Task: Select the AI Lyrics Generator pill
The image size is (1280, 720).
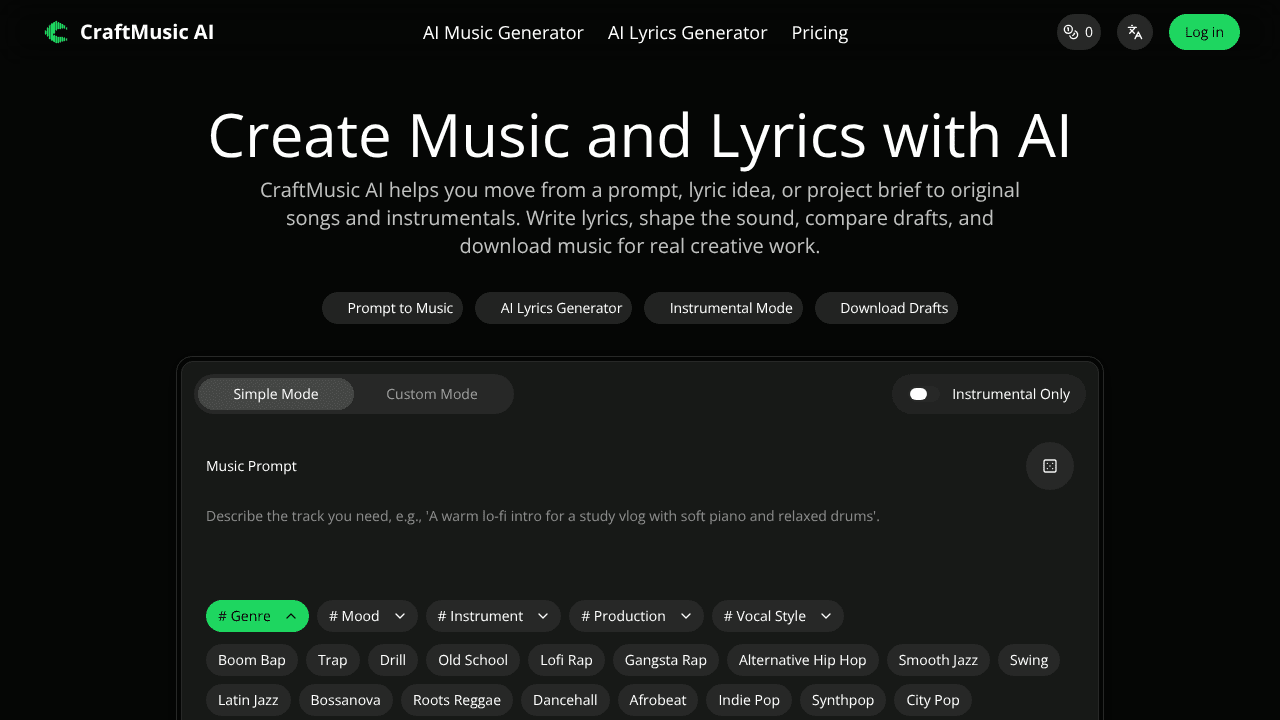Action: click(x=553, y=308)
